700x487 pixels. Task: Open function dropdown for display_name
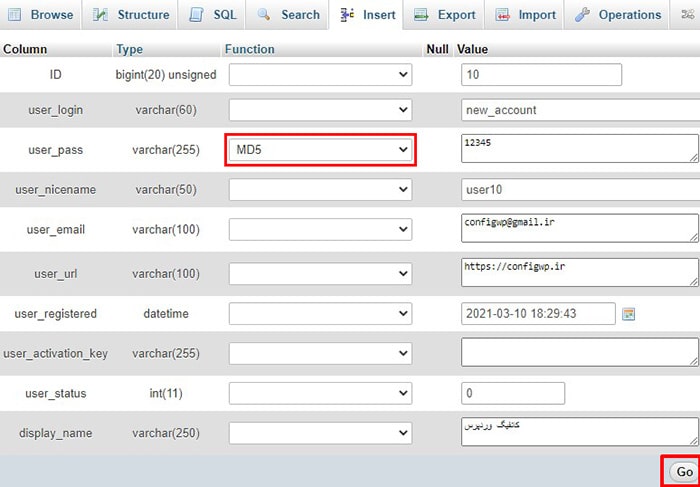click(x=320, y=433)
